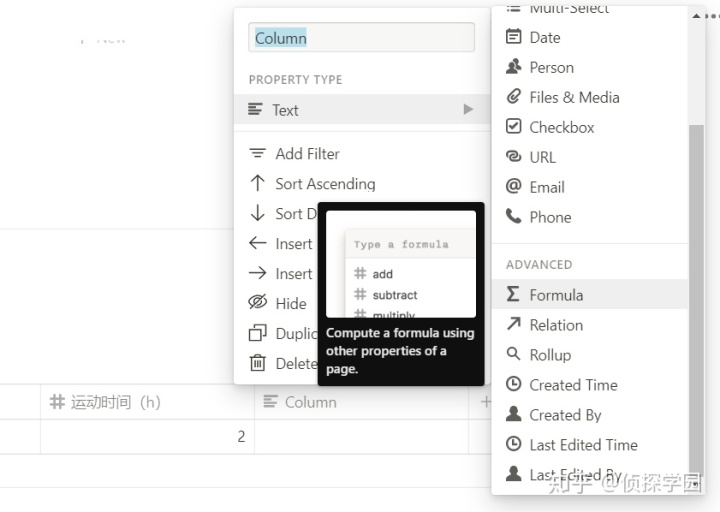720x512 pixels.
Task: Click the telephone Phone icon
Action: point(513,216)
